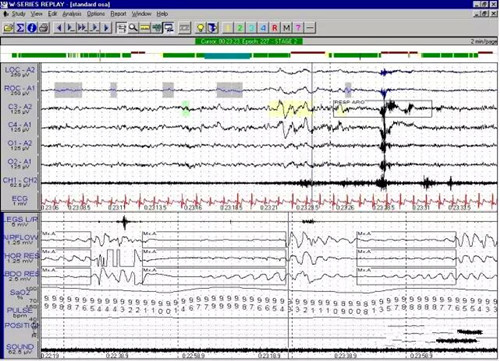Viewport: 500px width, 361px height.
Task: Select the magnifying glass zoom tool
Action: pyautogui.click(x=133, y=28)
